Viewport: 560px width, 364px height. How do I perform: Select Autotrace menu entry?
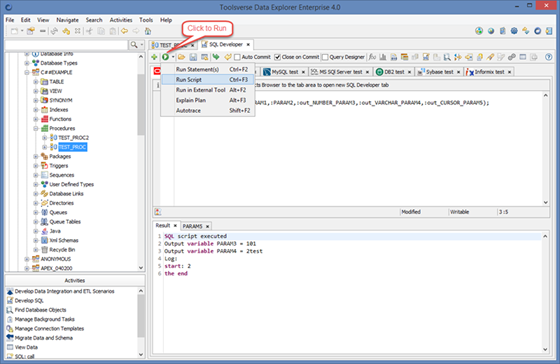(x=208, y=110)
